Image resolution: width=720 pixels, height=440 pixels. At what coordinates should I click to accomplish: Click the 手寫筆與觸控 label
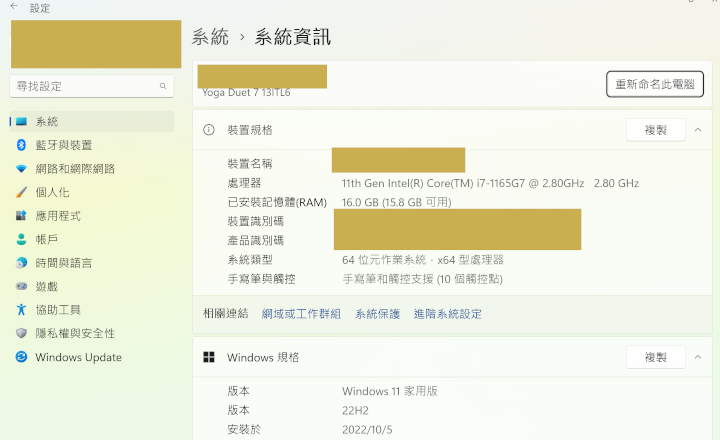coord(261,279)
